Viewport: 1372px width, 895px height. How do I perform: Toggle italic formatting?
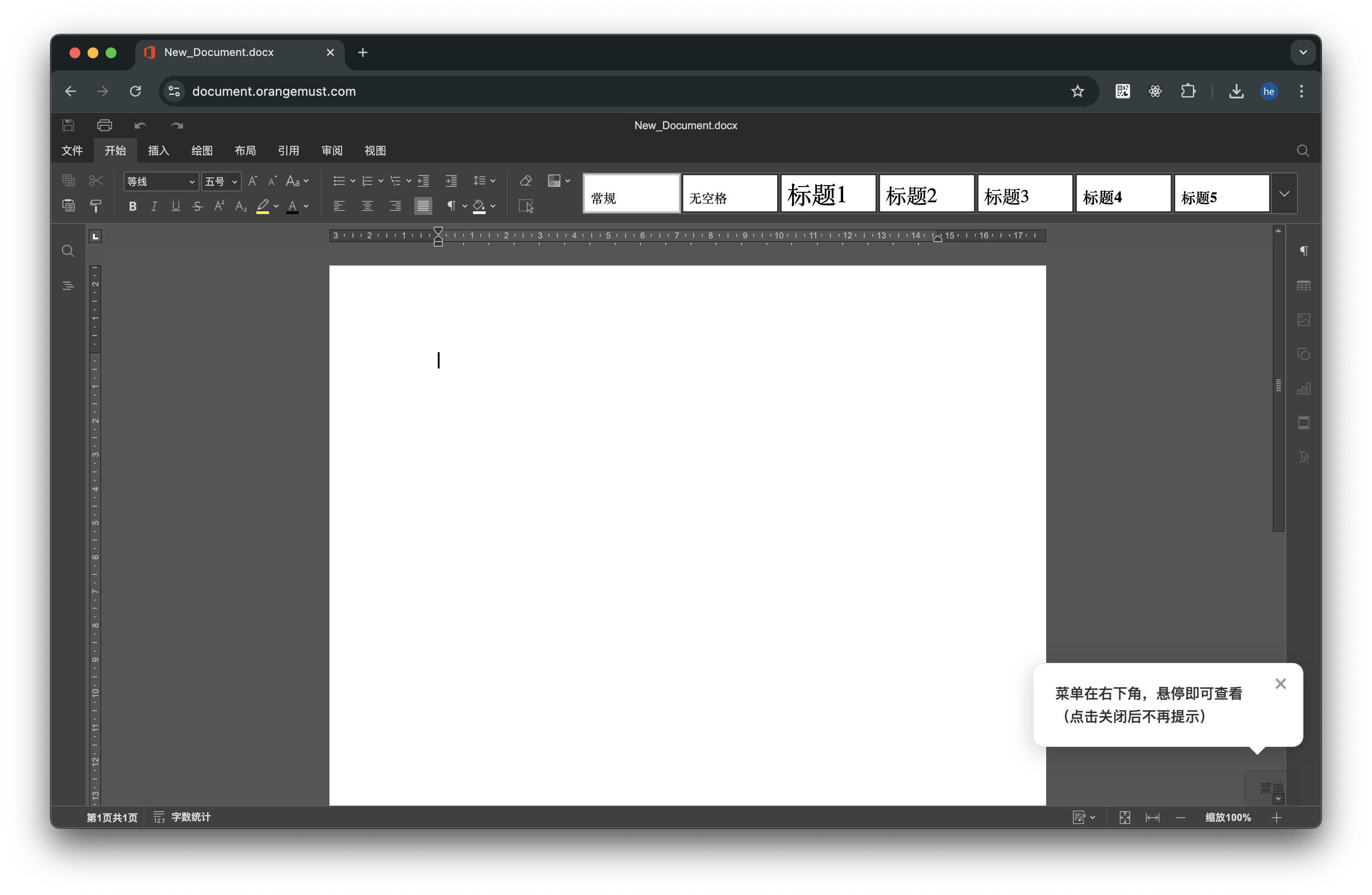point(154,206)
